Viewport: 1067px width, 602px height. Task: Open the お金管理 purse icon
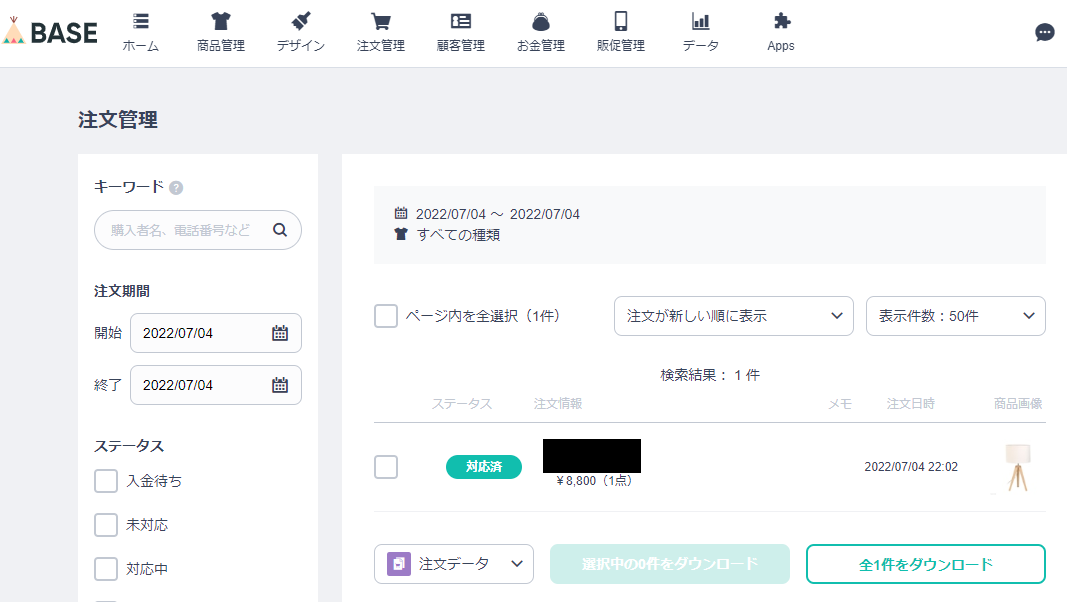click(x=540, y=22)
